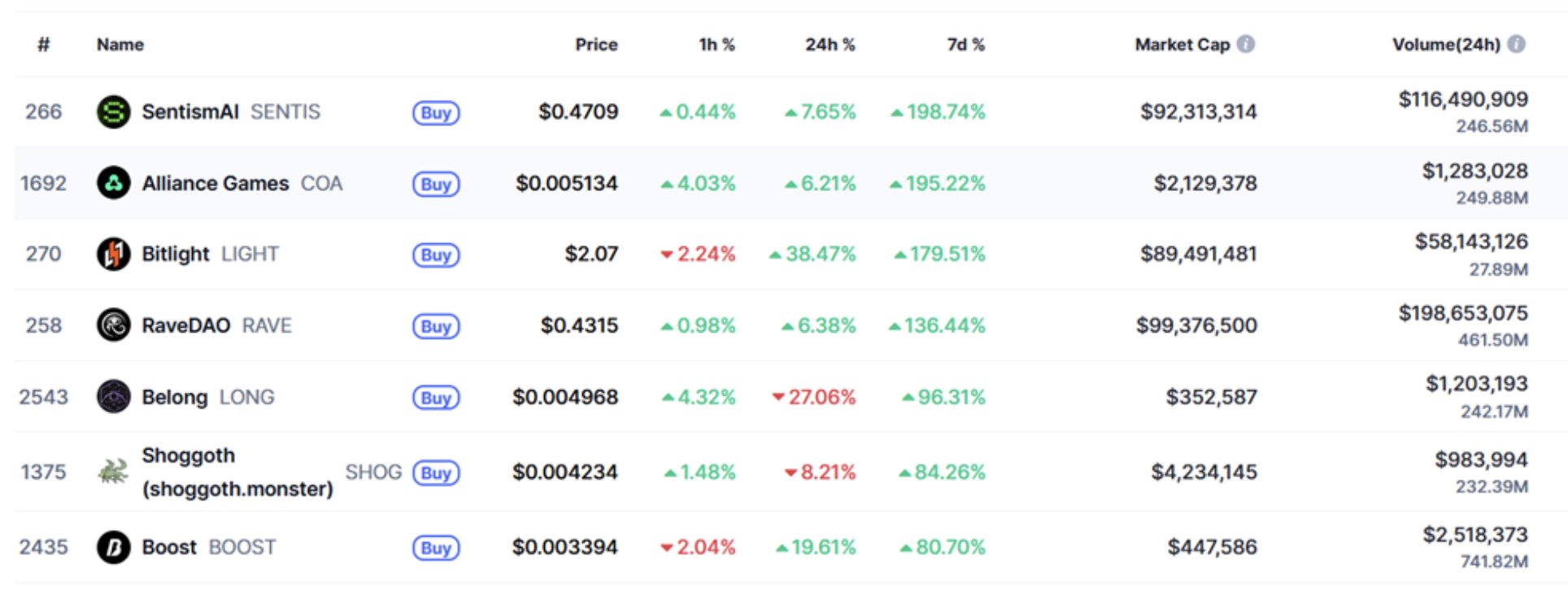Open Shoggoth (shoggoth.monster) name link
This screenshot has height=600, width=1568.
pos(236,472)
